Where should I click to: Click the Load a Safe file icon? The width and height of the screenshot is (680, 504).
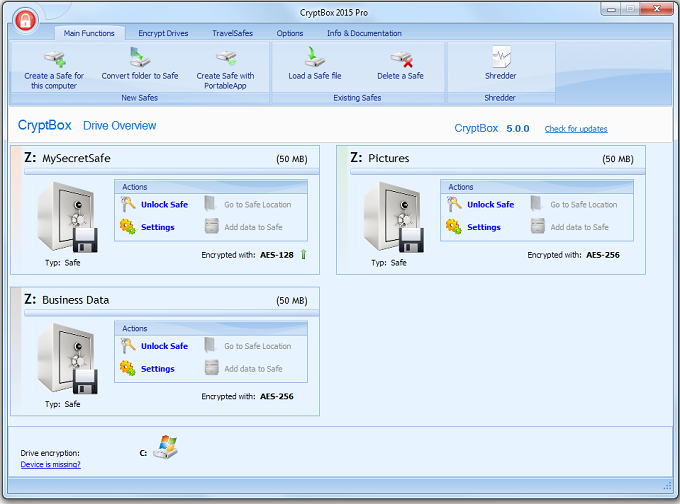click(x=314, y=59)
